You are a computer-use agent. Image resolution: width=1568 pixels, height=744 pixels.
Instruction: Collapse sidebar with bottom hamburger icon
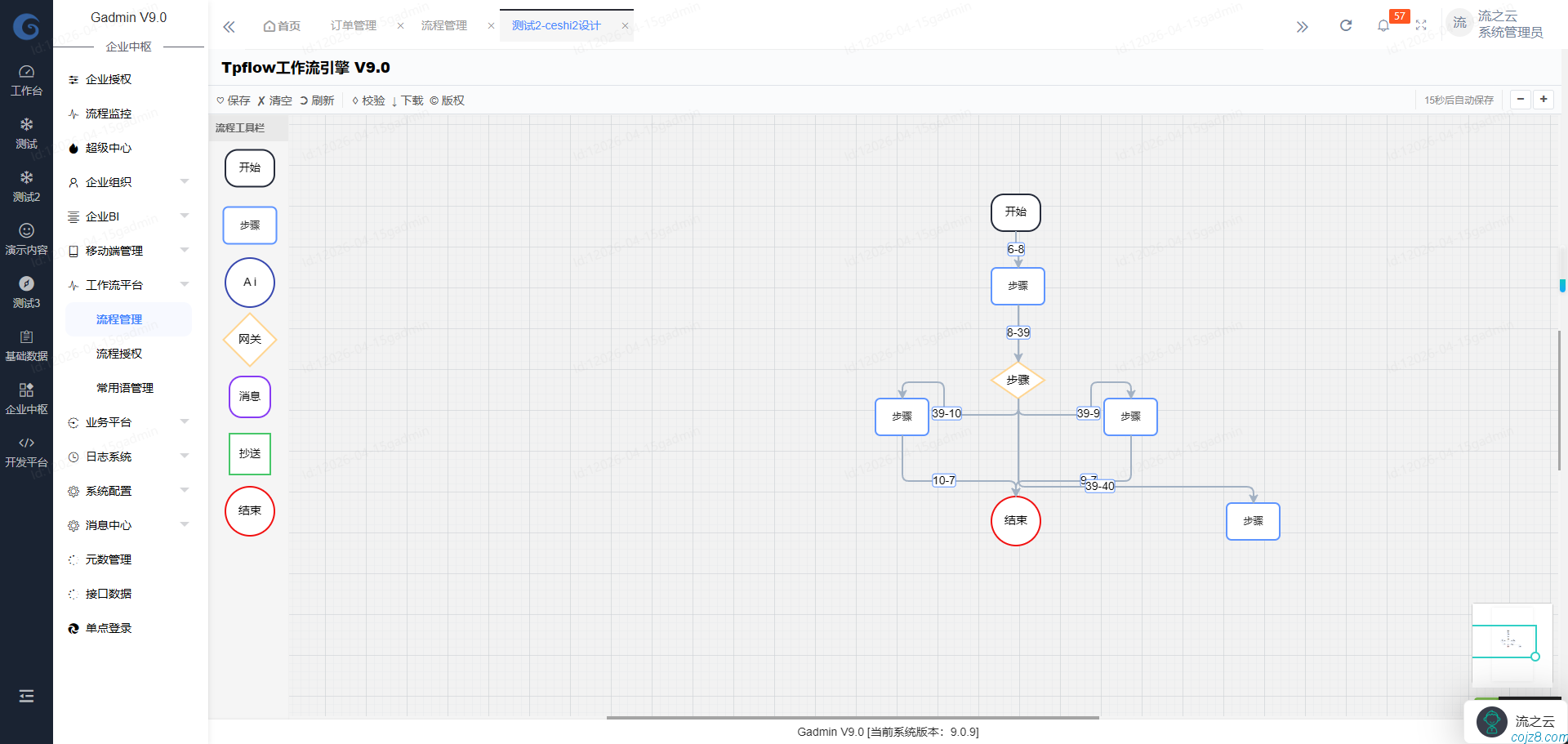click(x=26, y=696)
